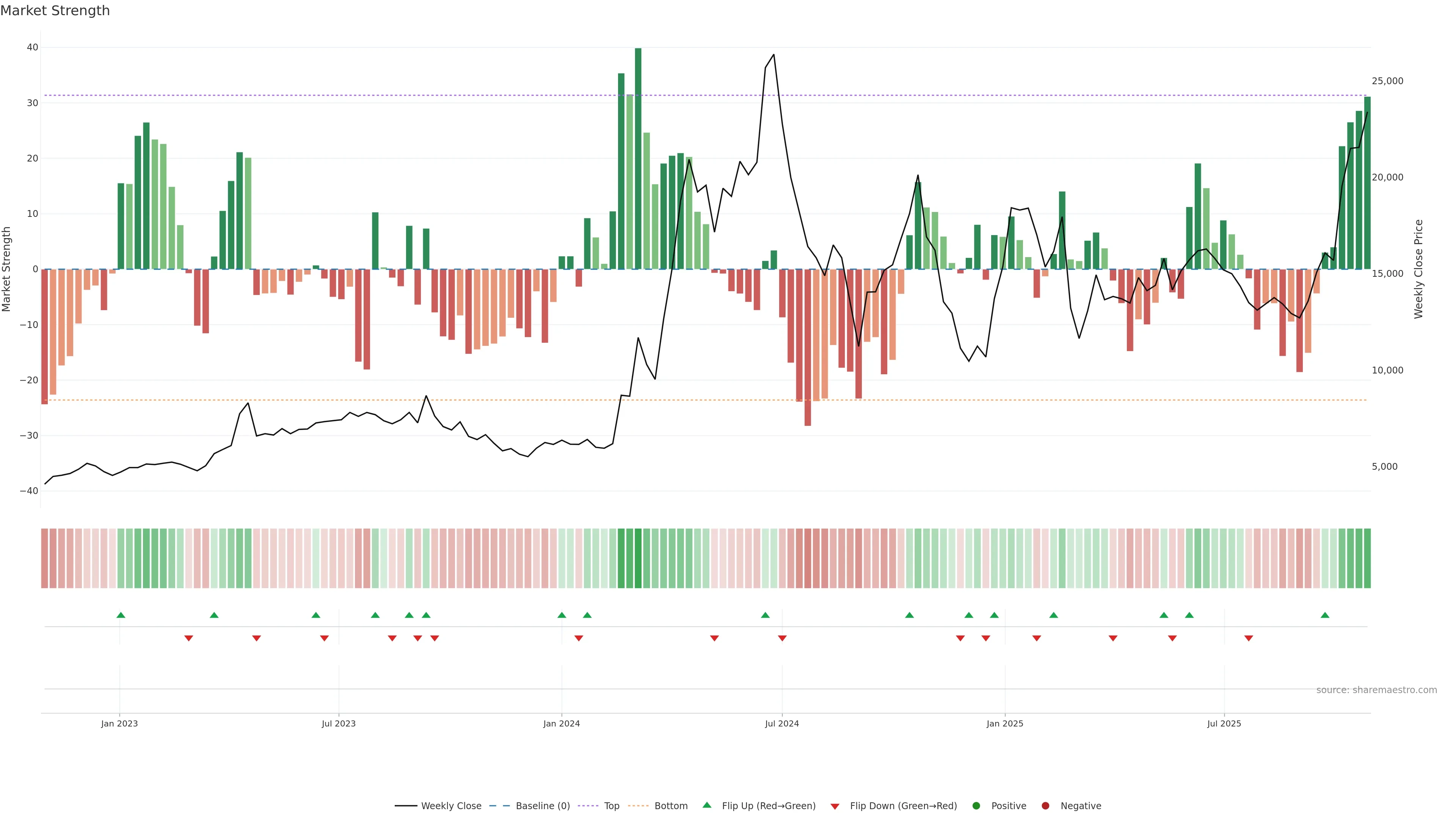Click the Bottom legend line marker
1456x819 pixels.
[638, 805]
